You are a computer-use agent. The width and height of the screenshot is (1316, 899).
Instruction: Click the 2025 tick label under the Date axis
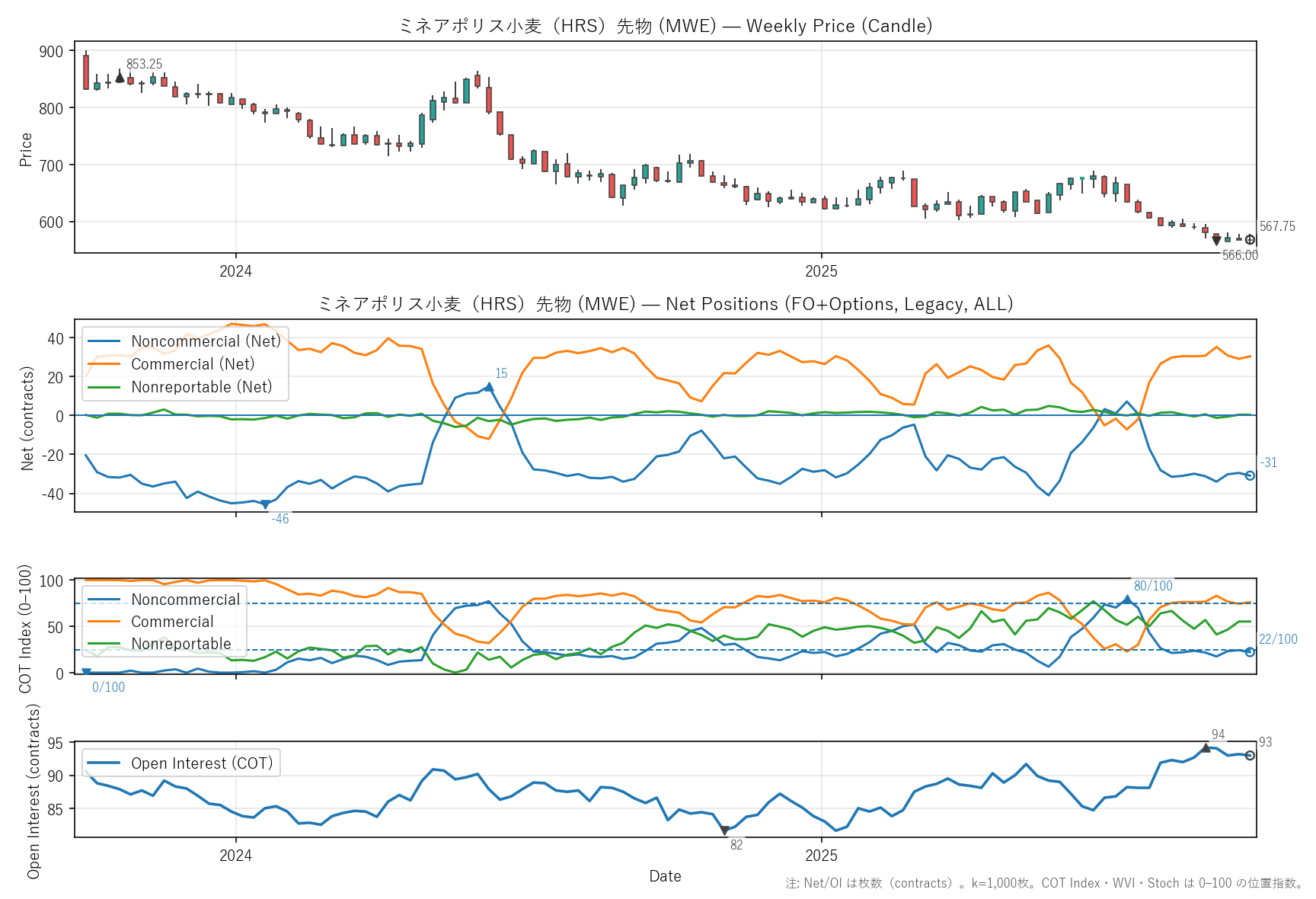click(x=821, y=856)
